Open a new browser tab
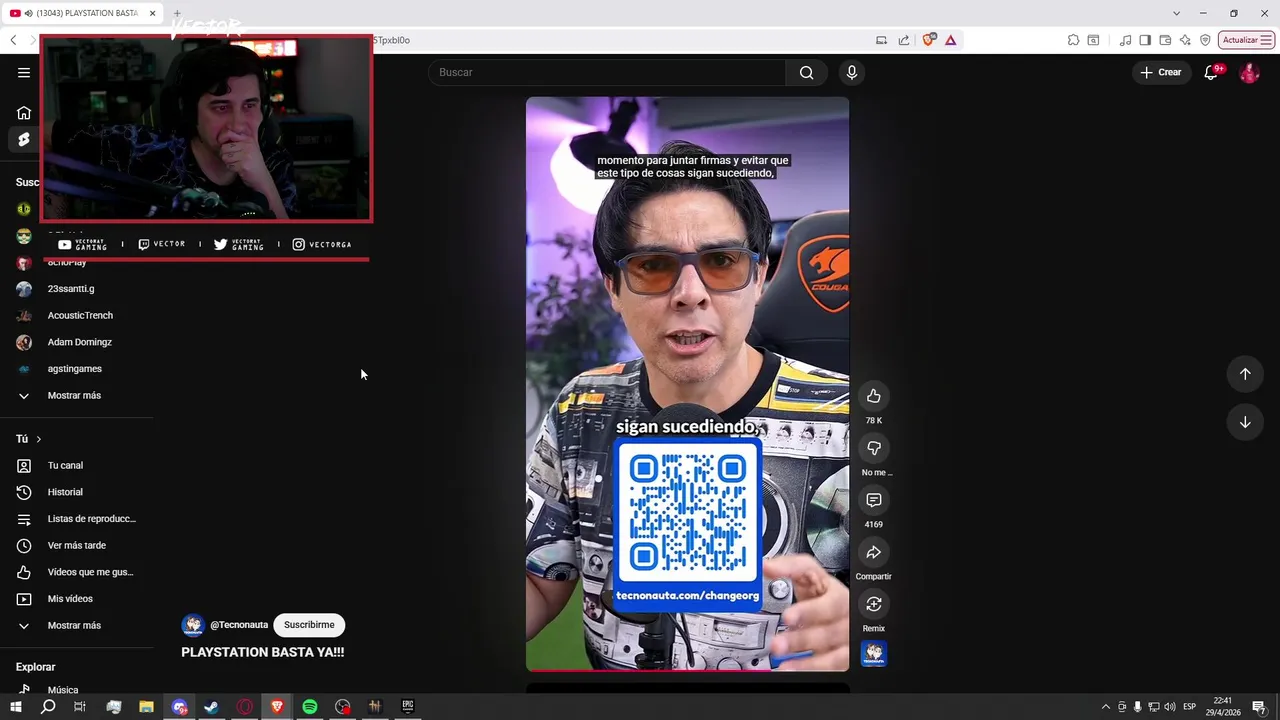The height and width of the screenshot is (720, 1280). pos(177,13)
